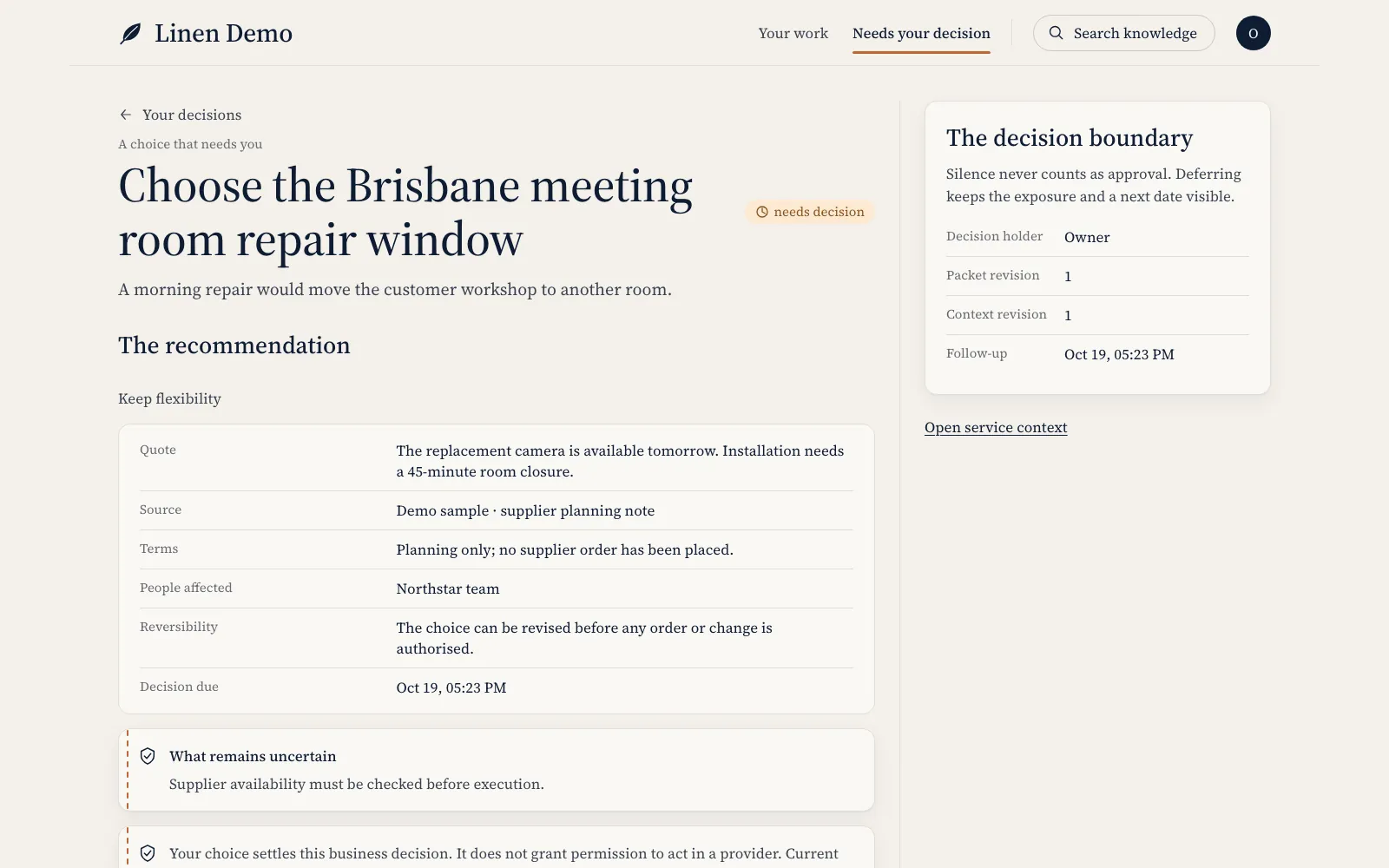Click the 'People affected' row label

186,588
